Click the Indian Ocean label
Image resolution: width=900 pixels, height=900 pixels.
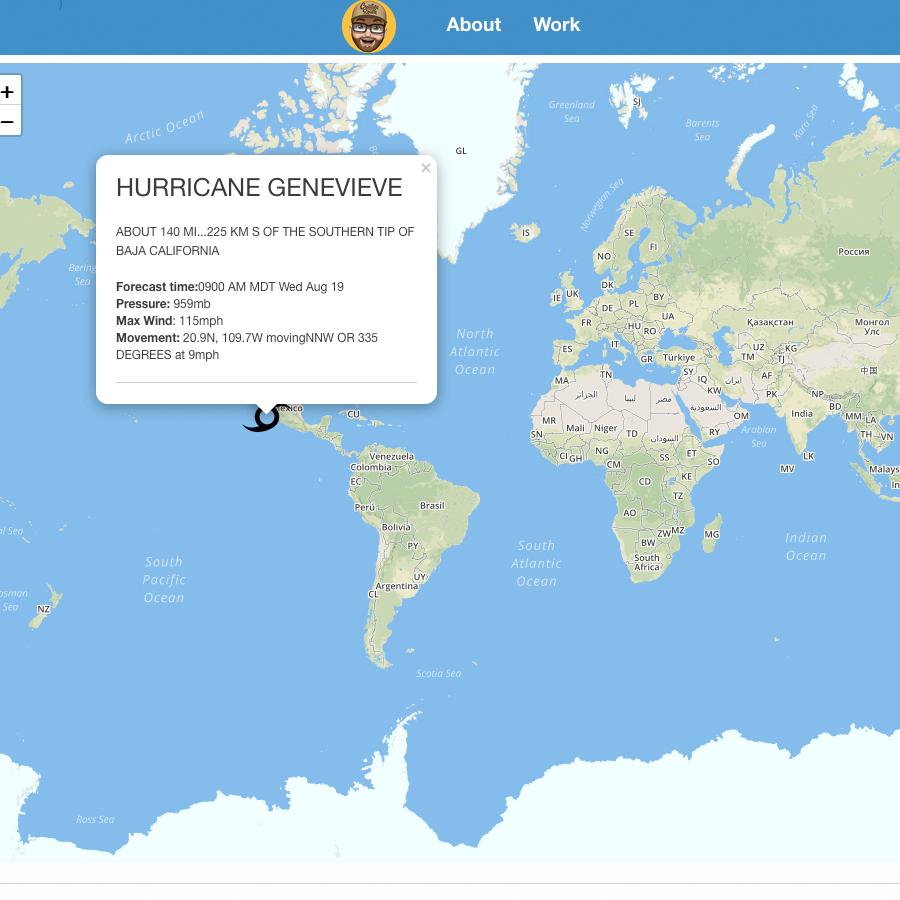pyautogui.click(x=806, y=546)
